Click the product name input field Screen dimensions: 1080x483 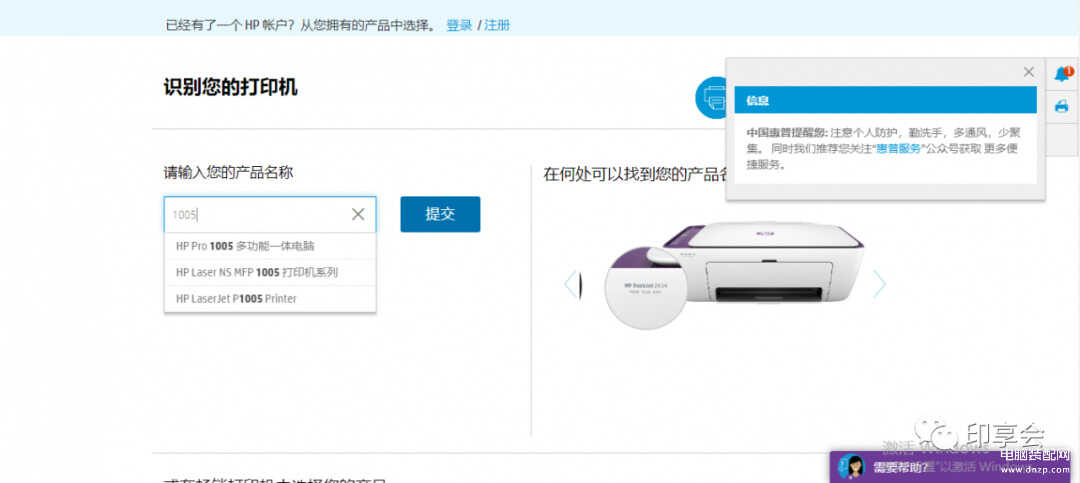pos(270,214)
